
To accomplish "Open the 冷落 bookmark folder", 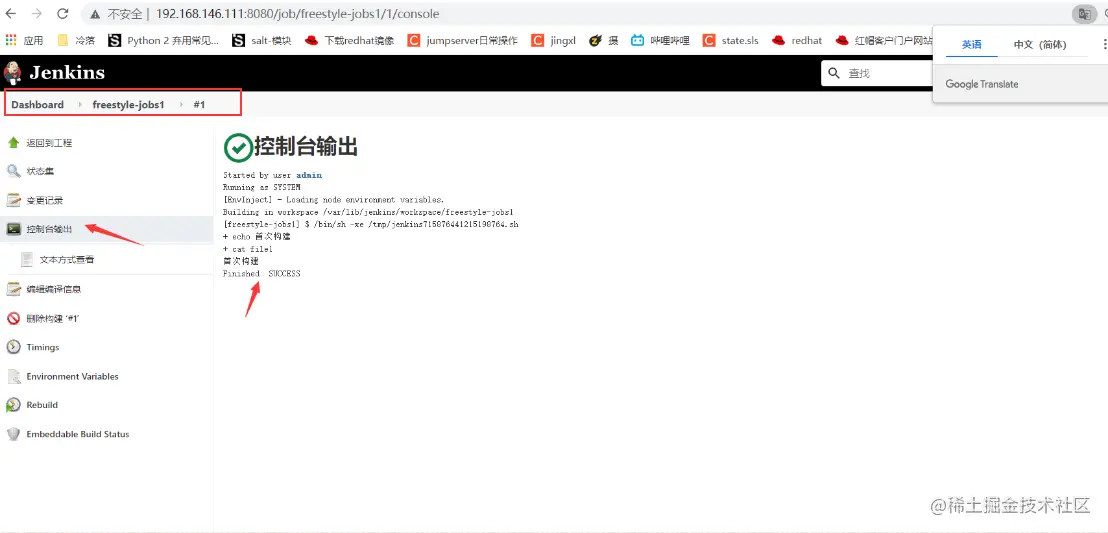I will 76,40.
